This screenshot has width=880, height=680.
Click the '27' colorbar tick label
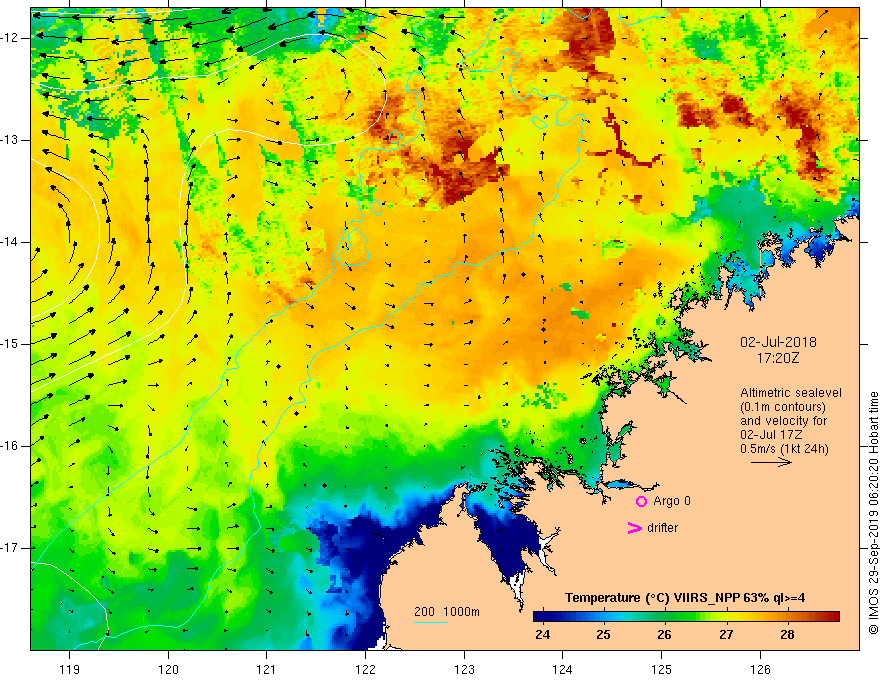pos(726,635)
